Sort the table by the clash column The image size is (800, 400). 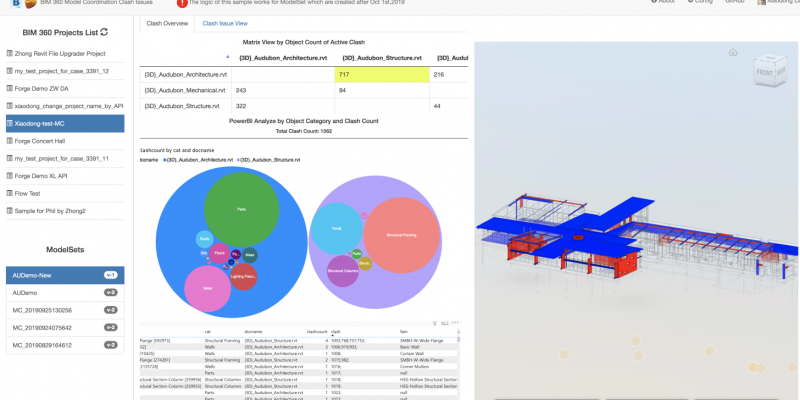coord(336,332)
